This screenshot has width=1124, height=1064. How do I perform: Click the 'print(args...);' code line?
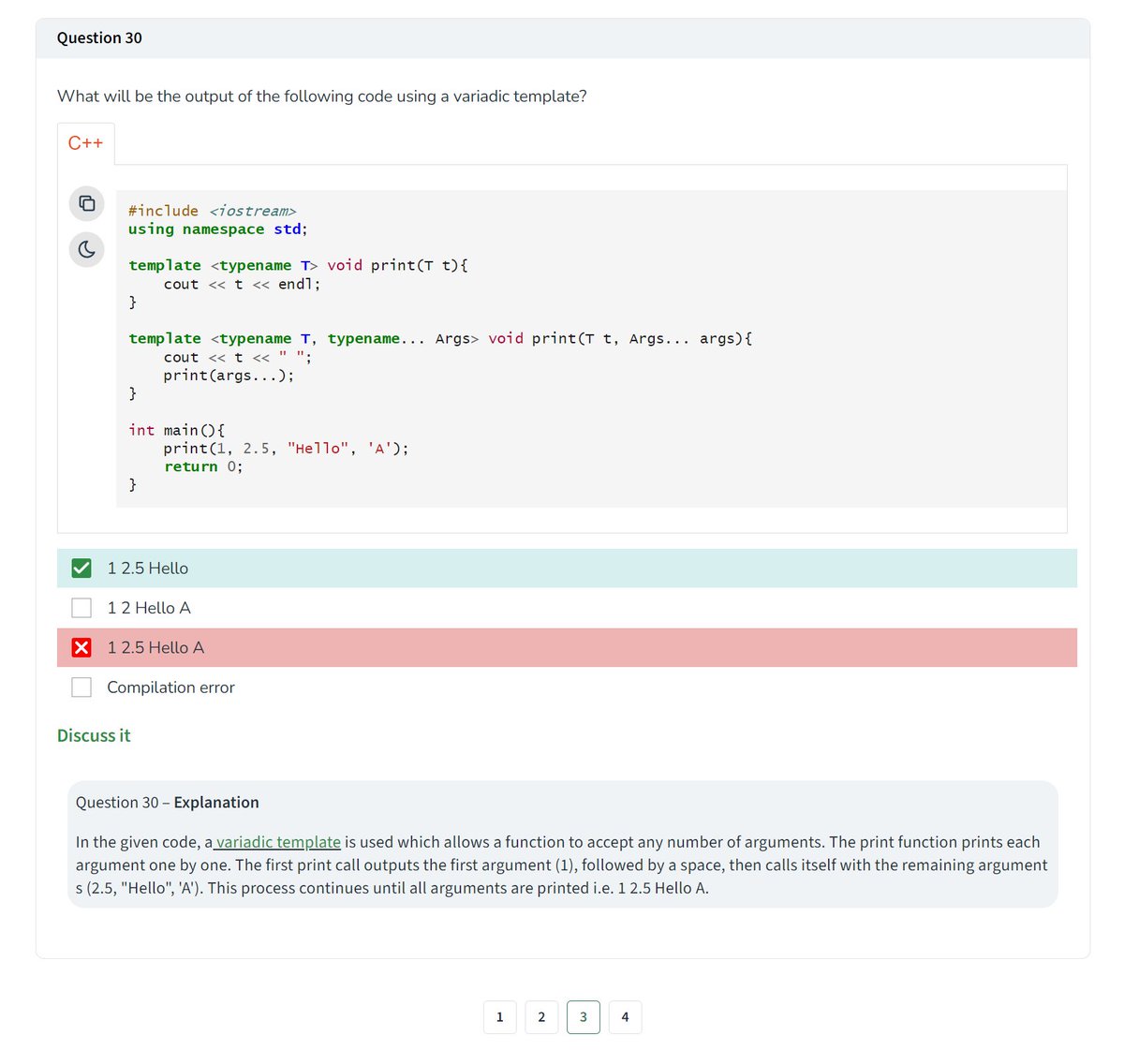[229, 376]
